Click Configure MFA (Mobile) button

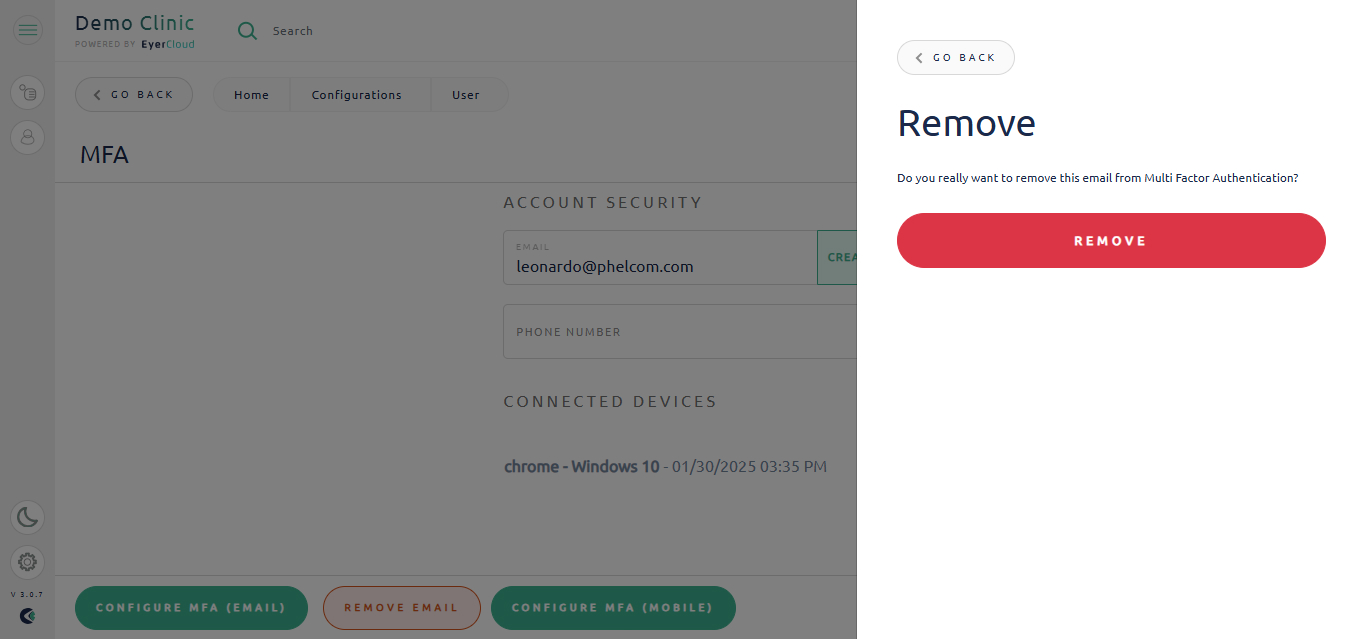[x=613, y=608]
